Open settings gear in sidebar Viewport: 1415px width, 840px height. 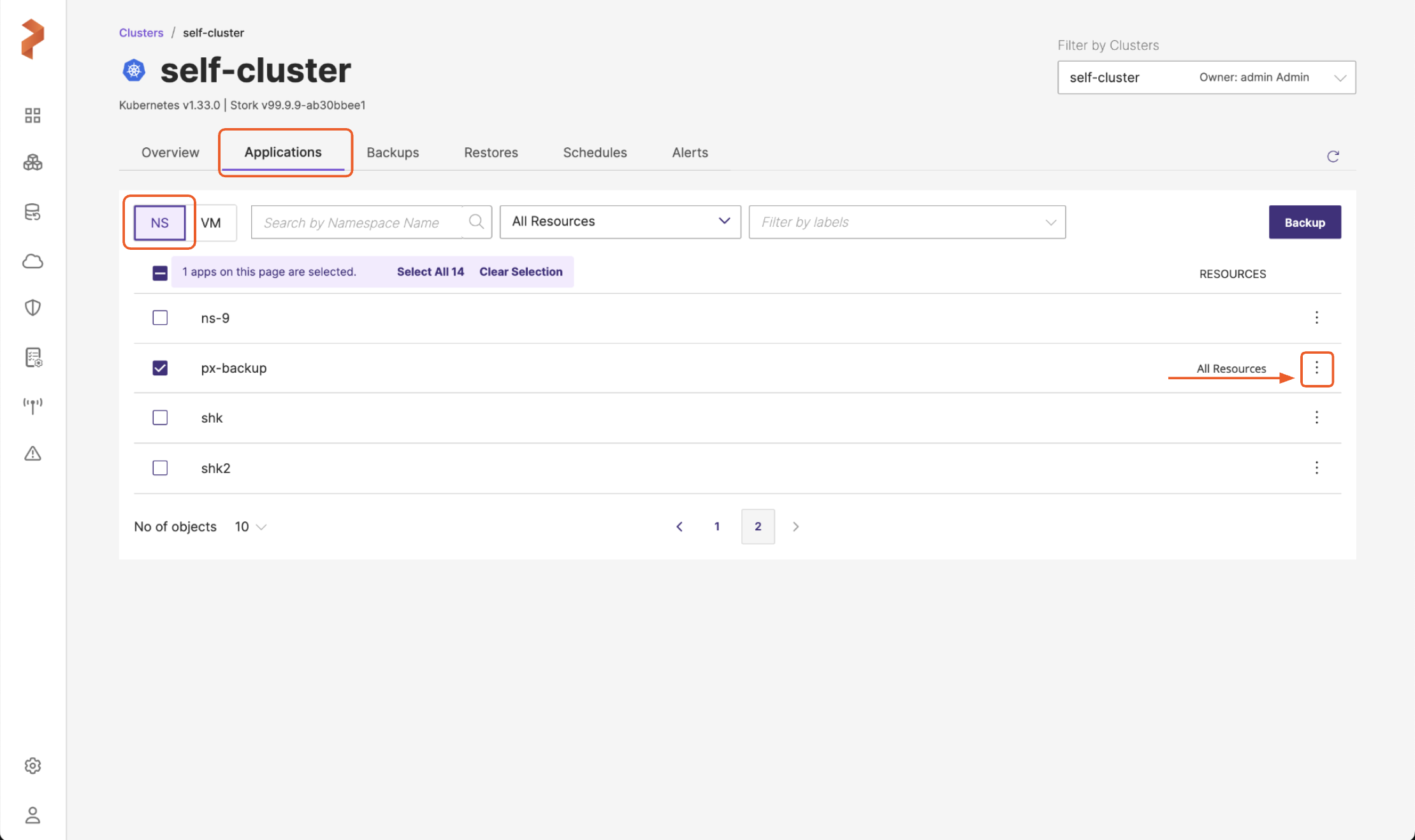(x=33, y=765)
